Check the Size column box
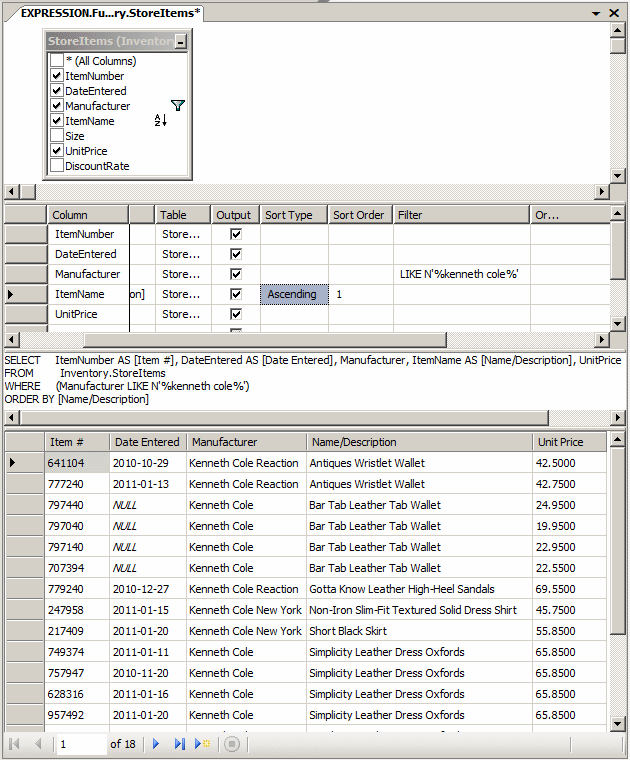 click(x=57, y=136)
